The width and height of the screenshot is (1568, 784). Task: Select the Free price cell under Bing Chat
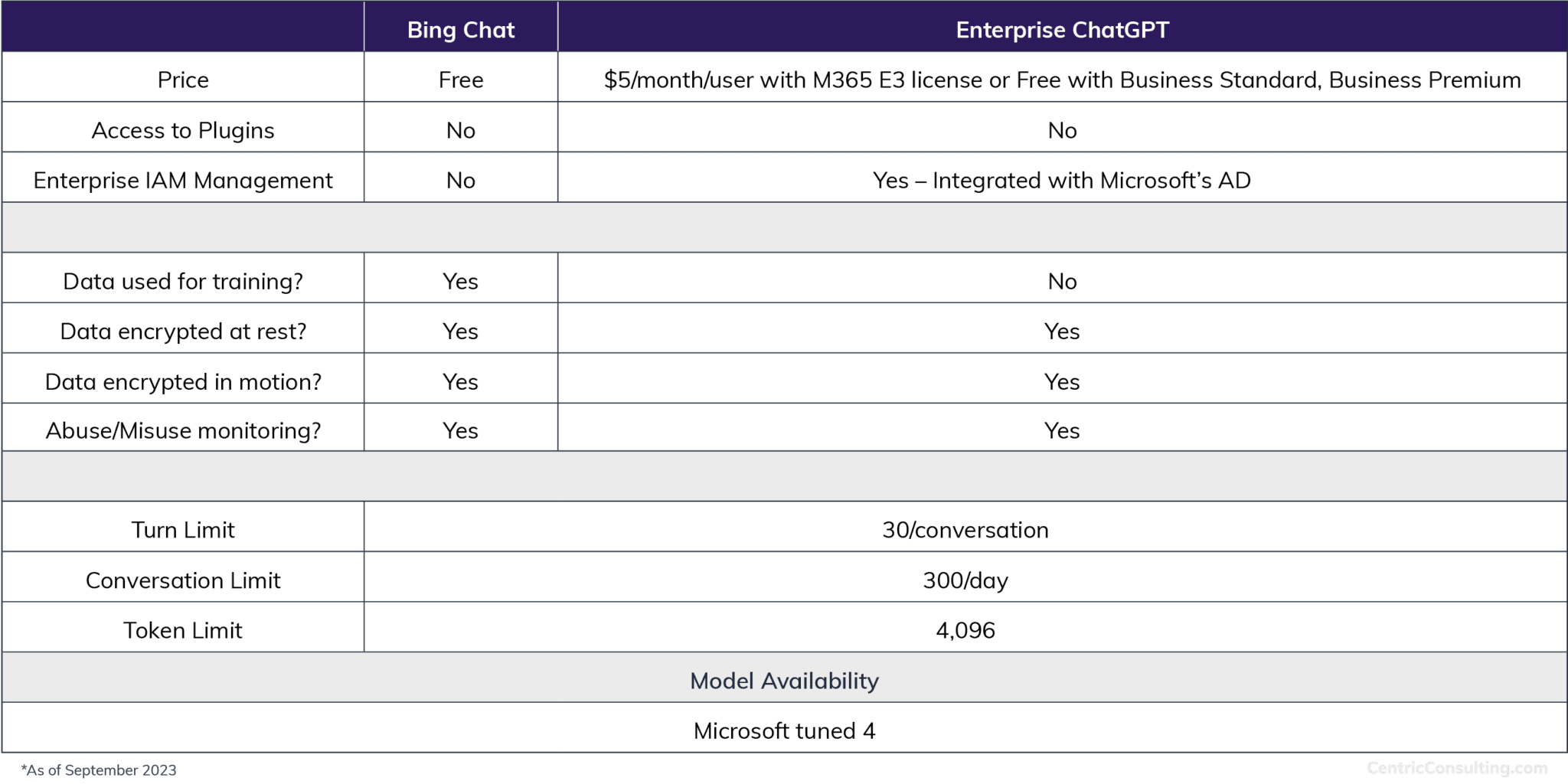[459, 78]
